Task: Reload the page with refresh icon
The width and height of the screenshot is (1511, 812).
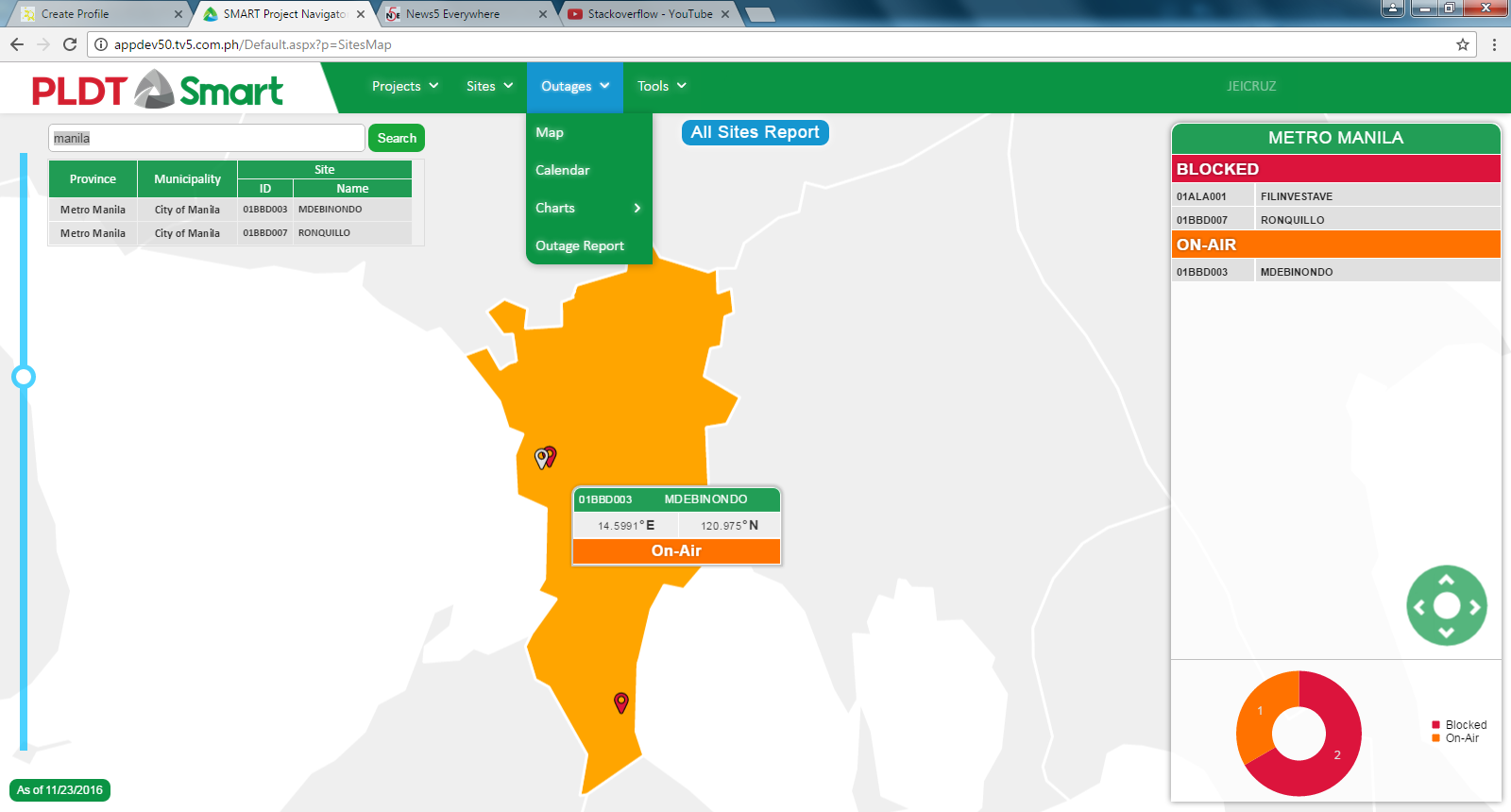Action: tap(70, 44)
